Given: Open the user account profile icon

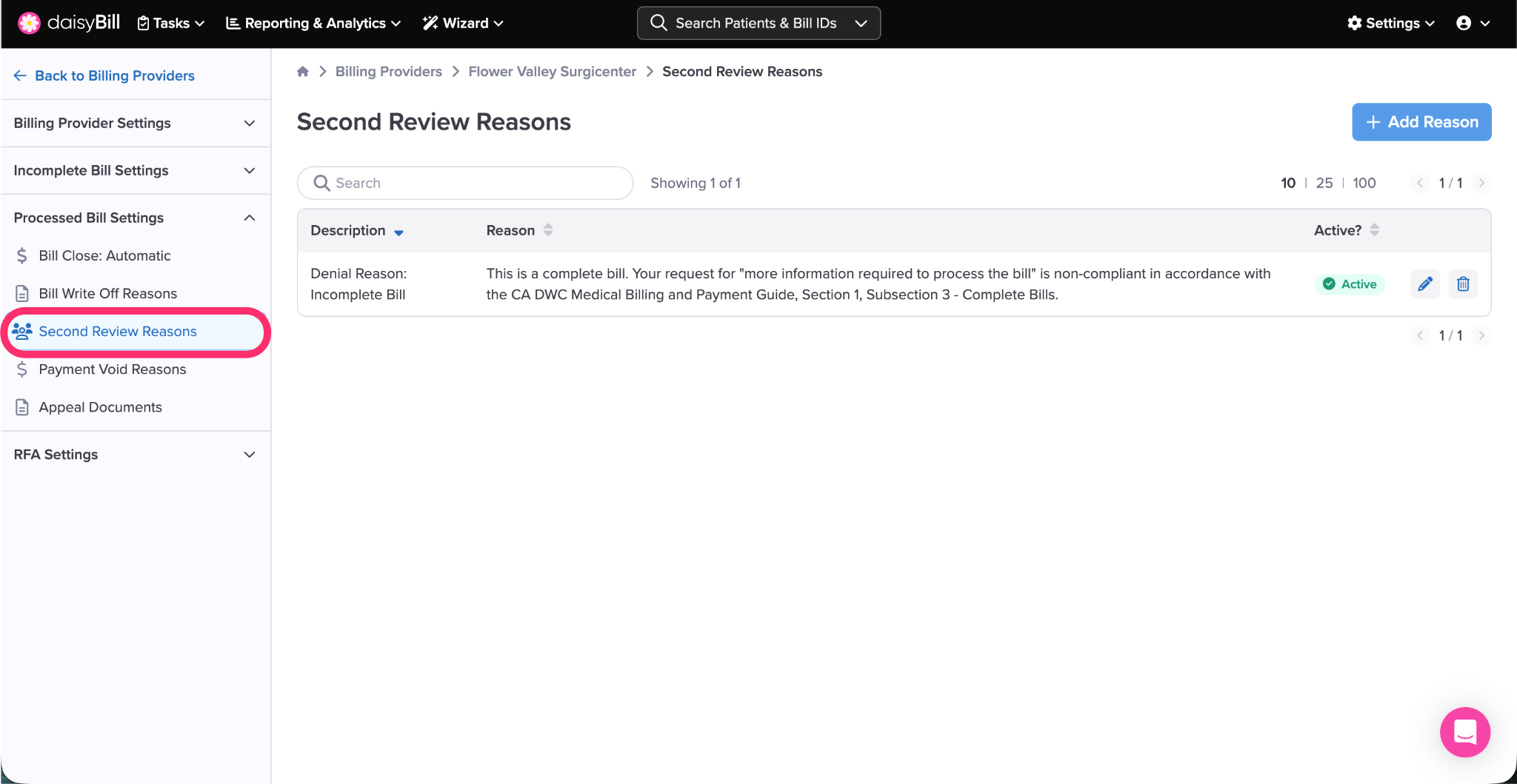Looking at the screenshot, I should click(x=1464, y=23).
